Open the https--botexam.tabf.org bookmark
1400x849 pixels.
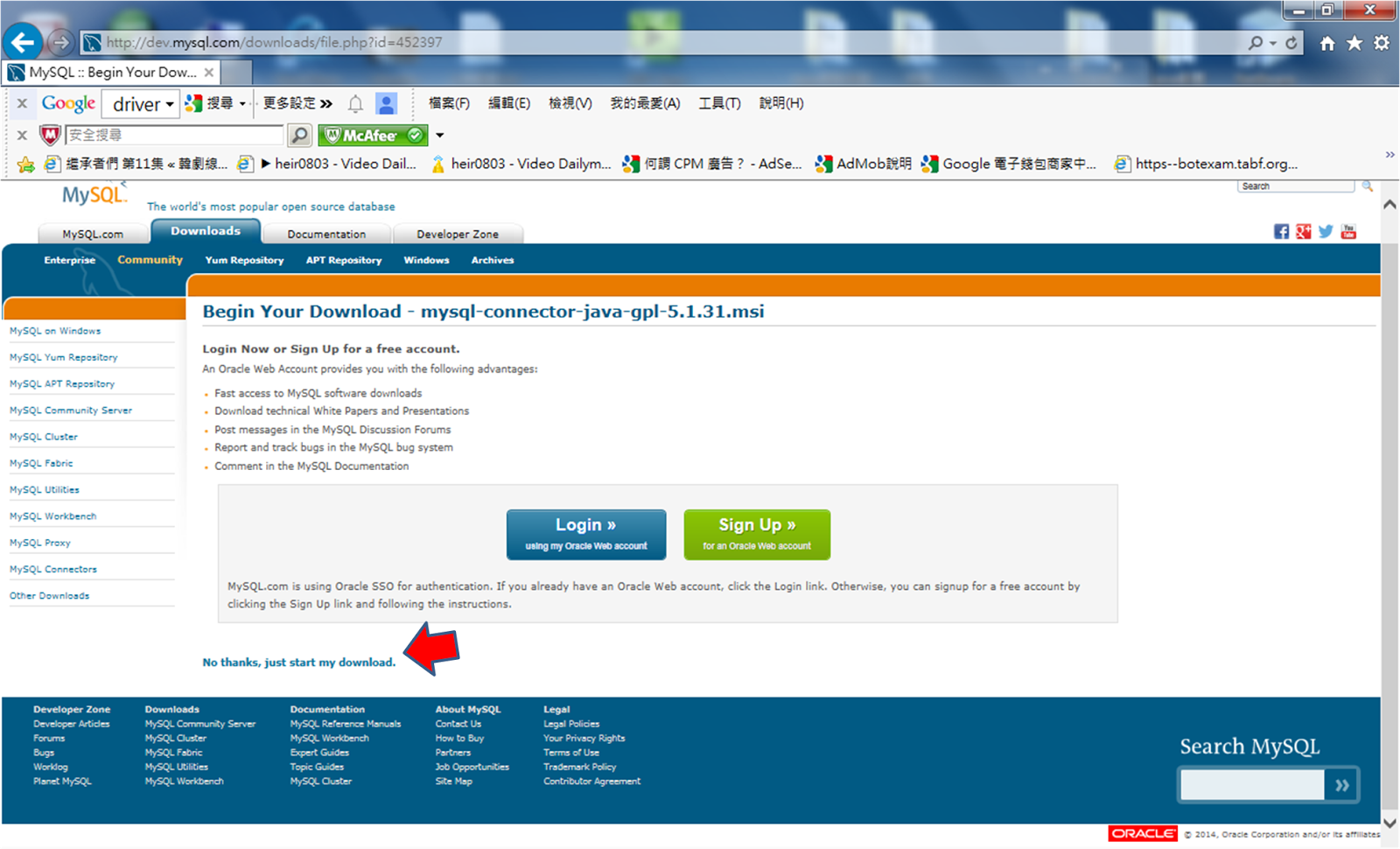point(1207,164)
